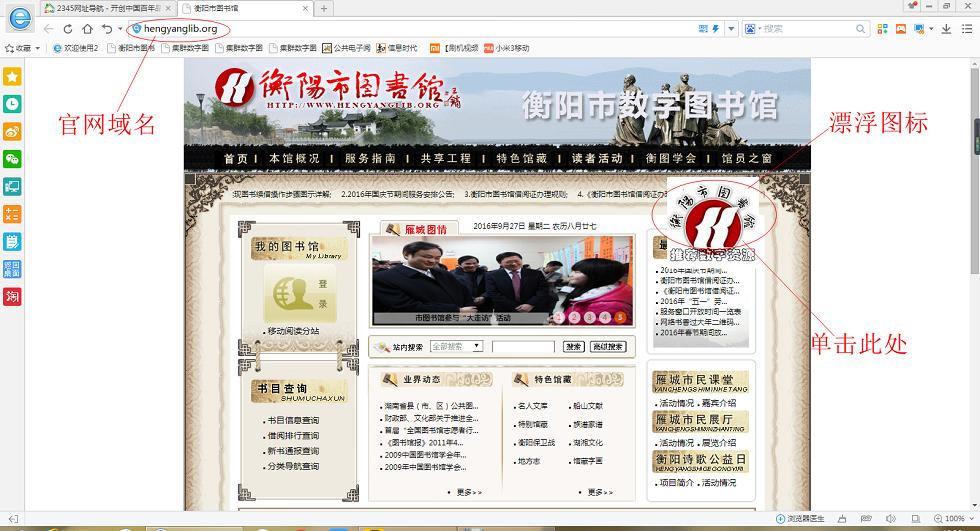Open the 公共电子阅 bookmark

click(346, 48)
